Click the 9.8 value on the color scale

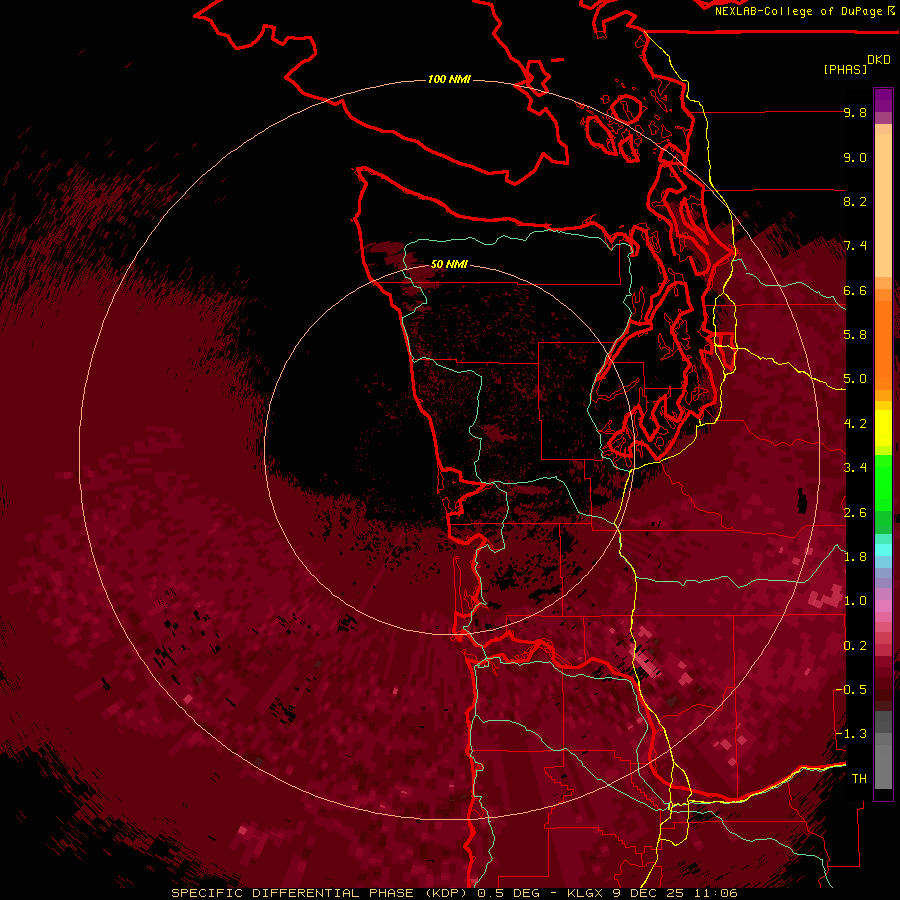point(855,112)
